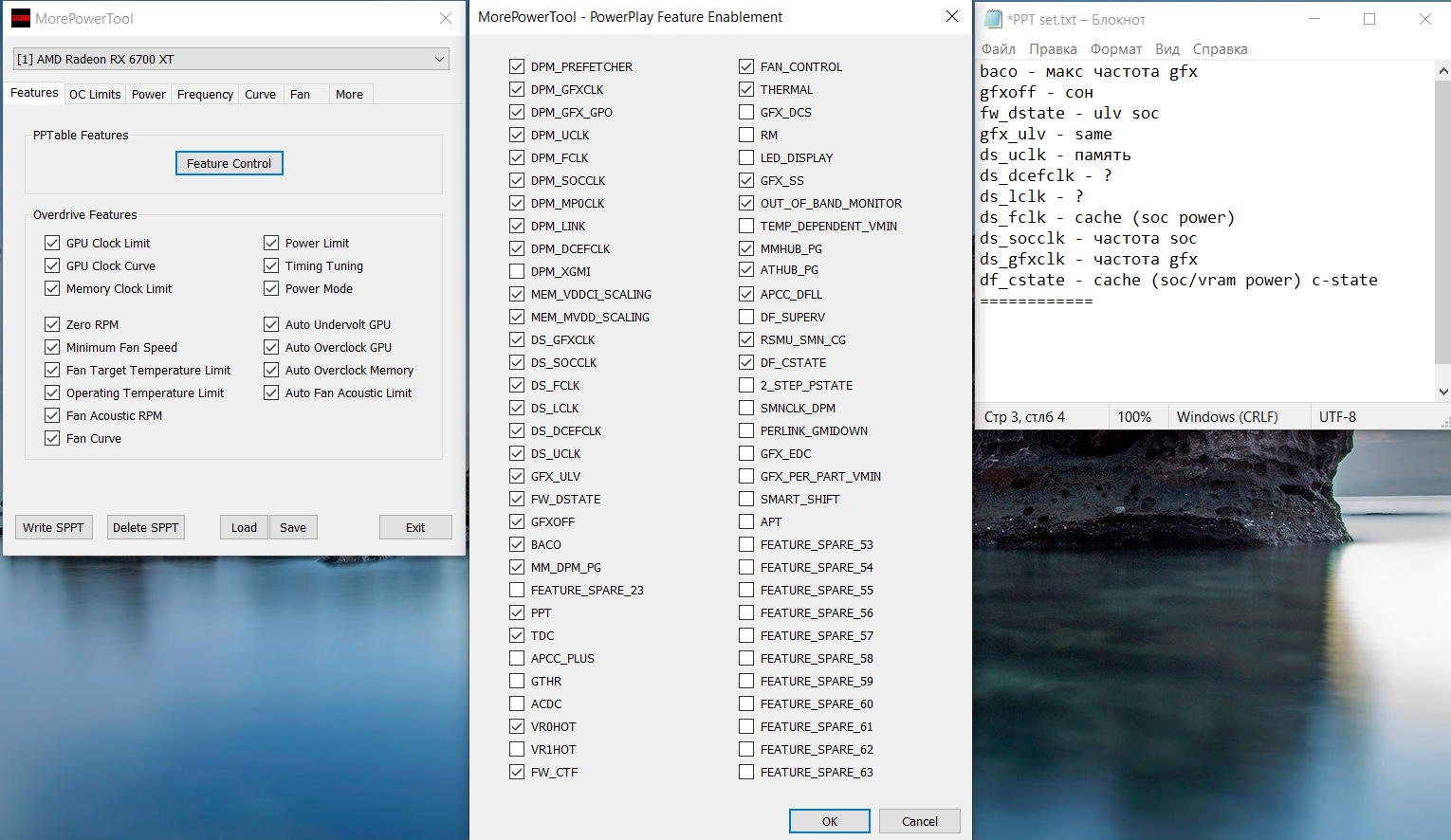1451x840 pixels.
Task: Toggle the PPT checkbox
Action: pyautogui.click(x=517, y=612)
